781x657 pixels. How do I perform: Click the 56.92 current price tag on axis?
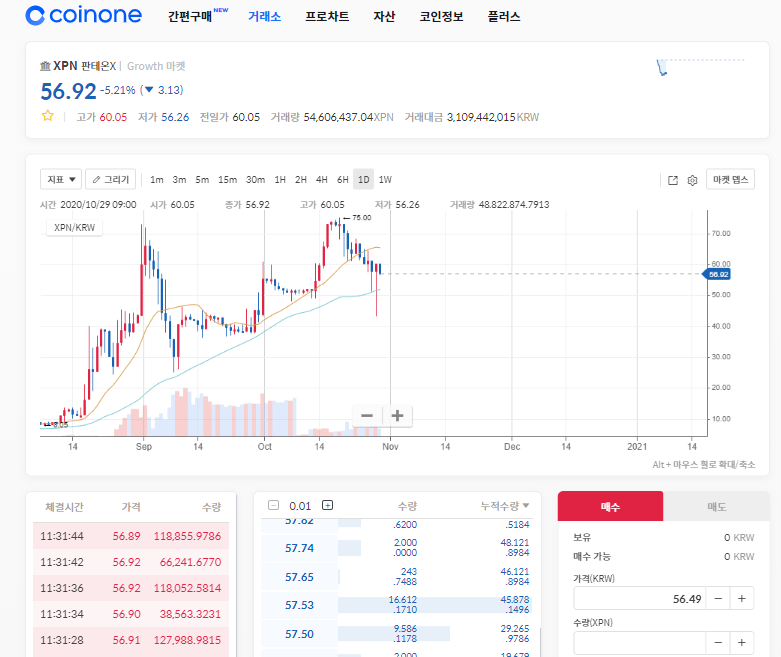pos(716,274)
